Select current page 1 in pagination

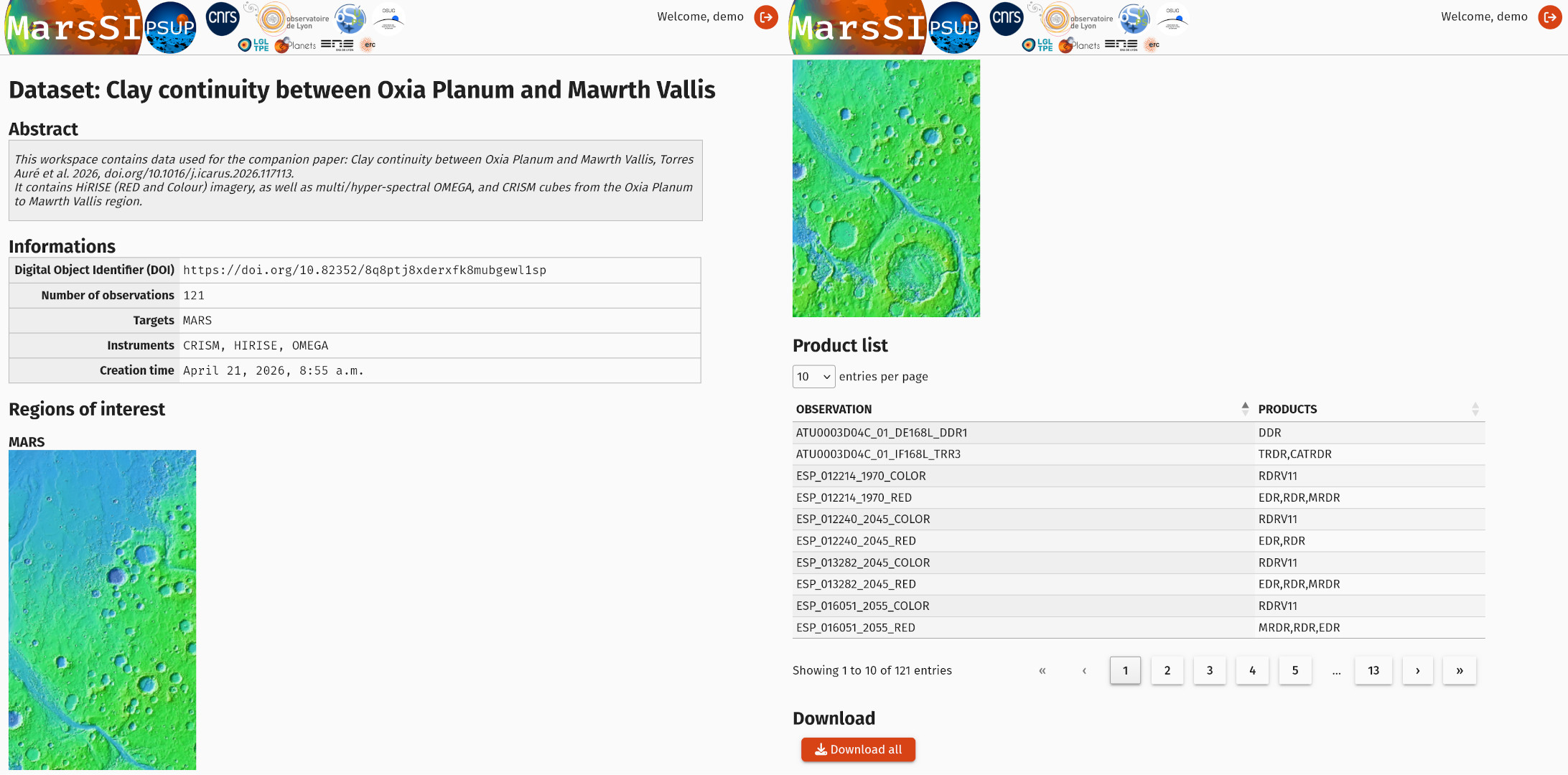tap(1125, 670)
